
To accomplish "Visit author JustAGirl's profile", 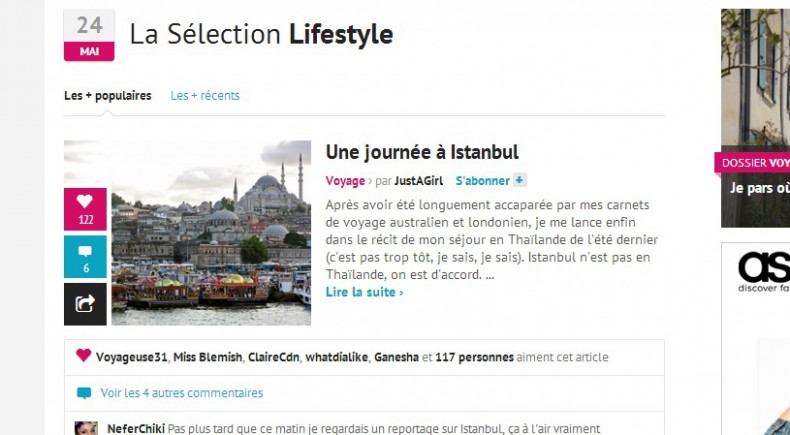I will point(418,180).
